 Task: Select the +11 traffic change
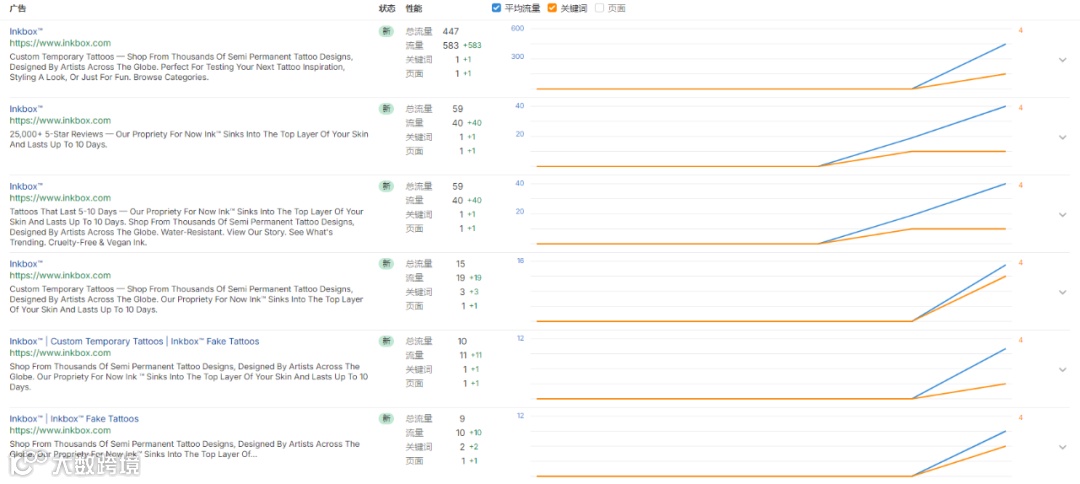[x=477, y=355]
